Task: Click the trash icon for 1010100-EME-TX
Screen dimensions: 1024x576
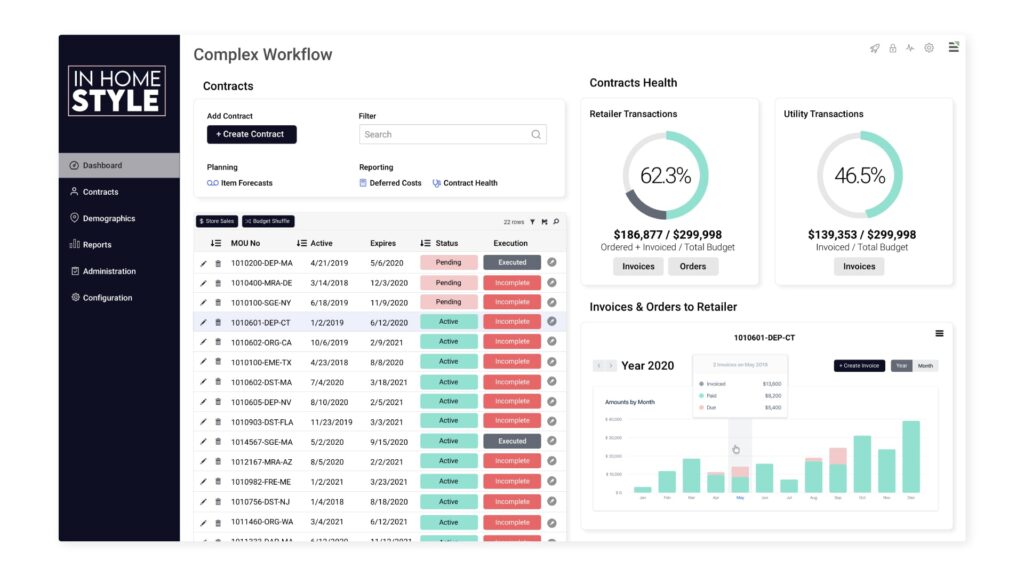Action: coord(218,362)
